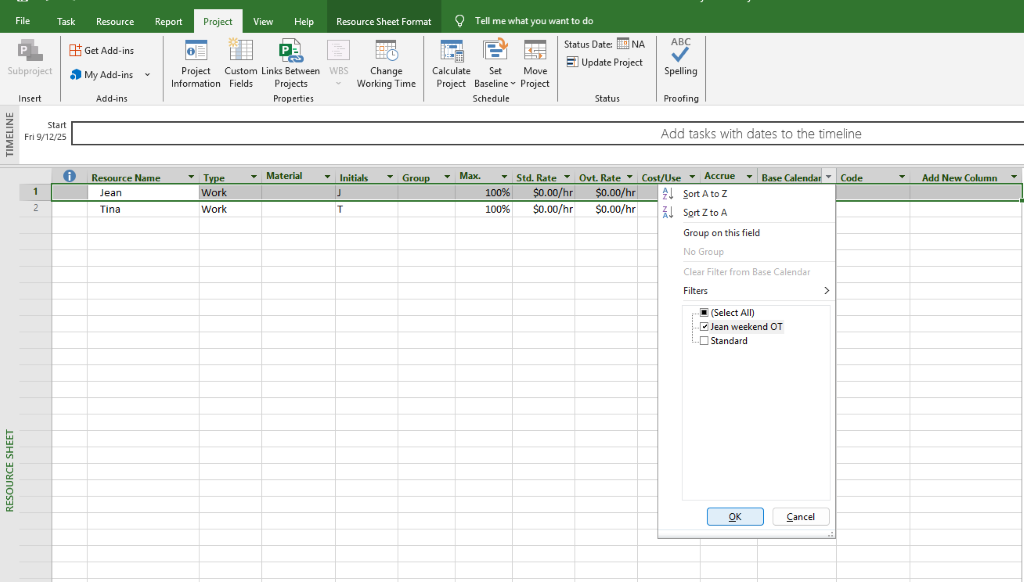Select the Tina resource name cell
1024x582 pixels.
pos(143,209)
